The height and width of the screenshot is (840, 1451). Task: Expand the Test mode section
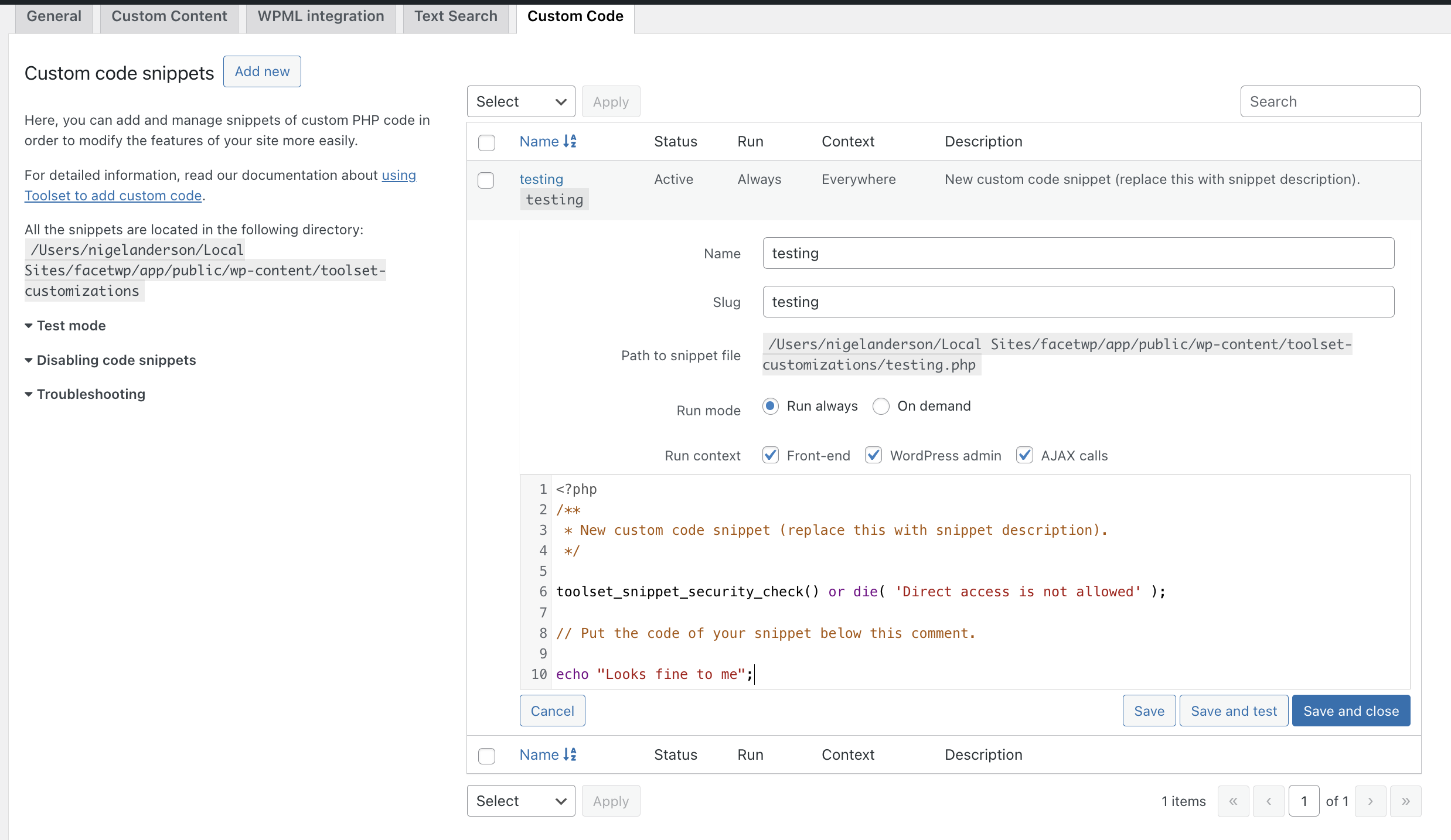[65, 326]
